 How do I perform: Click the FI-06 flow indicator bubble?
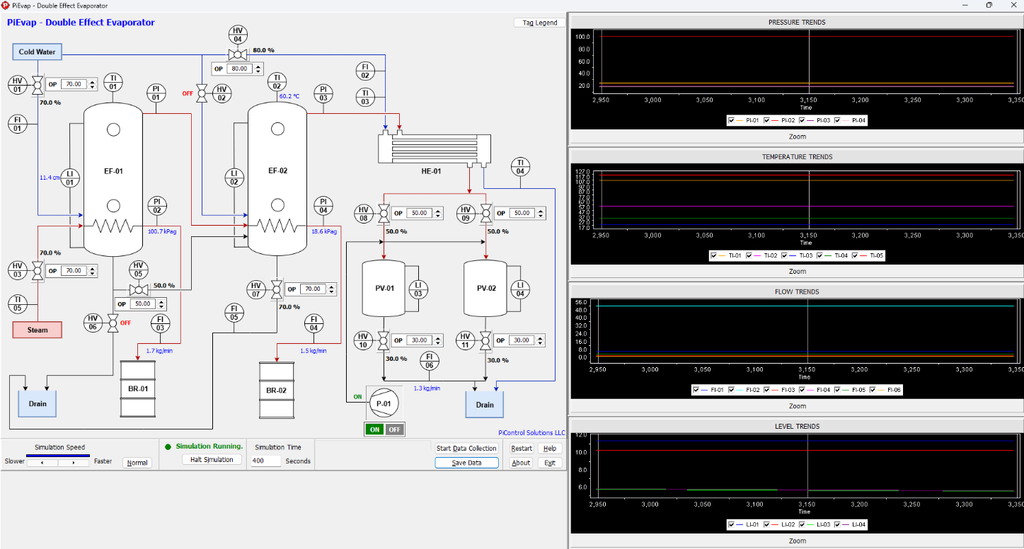tap(429, 361)
